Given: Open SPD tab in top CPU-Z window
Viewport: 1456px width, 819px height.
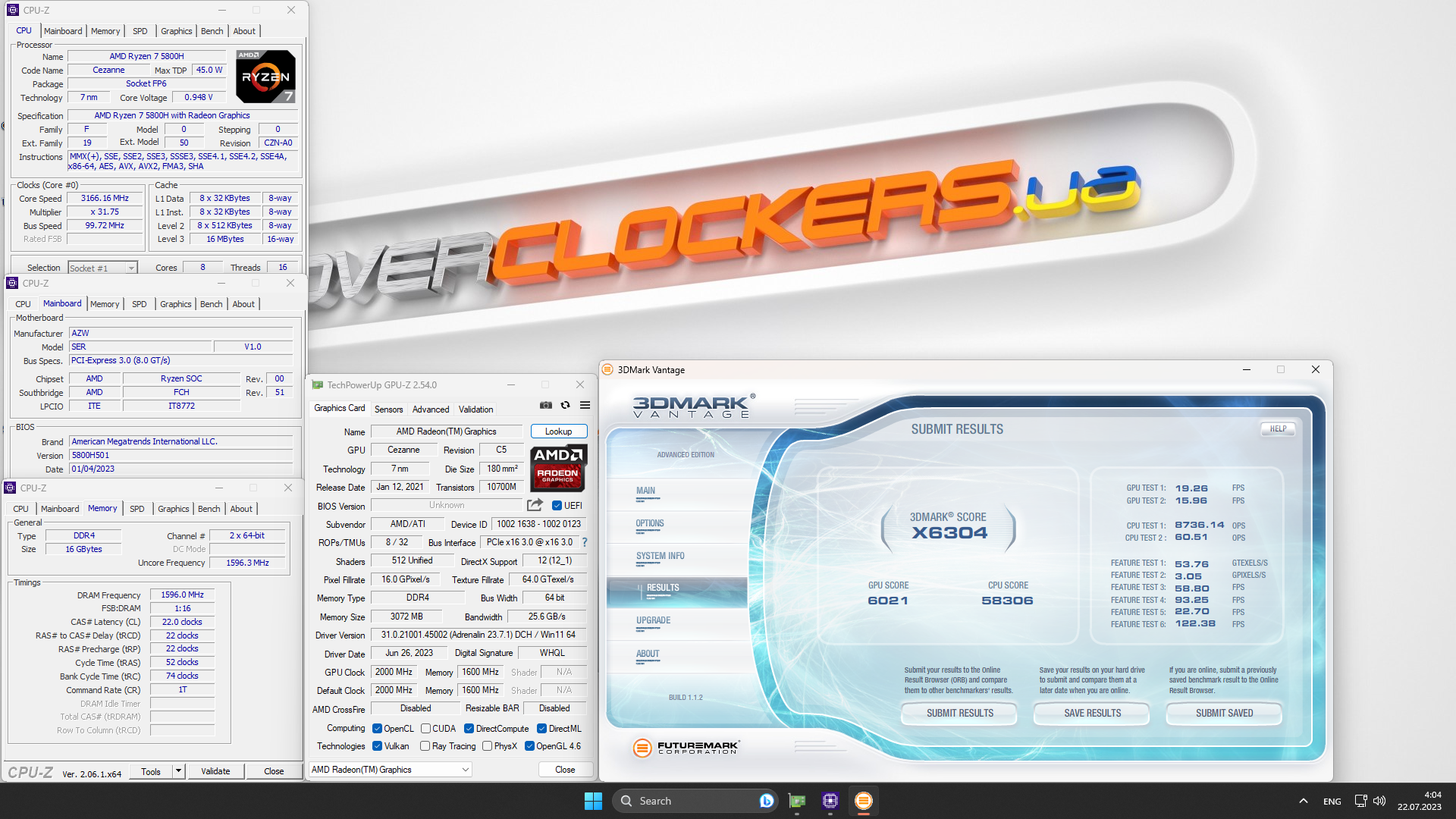Looking at the screenshot, I should pyautogui.click(x=140, y=31).
